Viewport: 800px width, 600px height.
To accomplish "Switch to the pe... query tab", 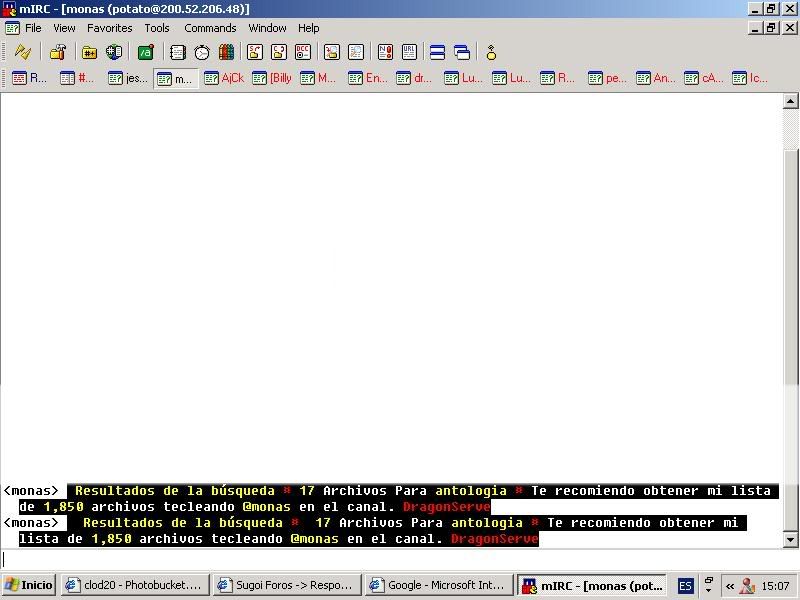I will pos(607,78).
